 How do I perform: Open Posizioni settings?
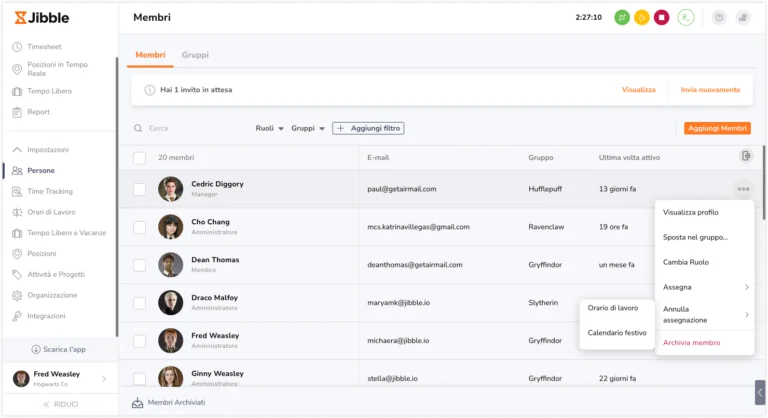[x=34, y=253]
